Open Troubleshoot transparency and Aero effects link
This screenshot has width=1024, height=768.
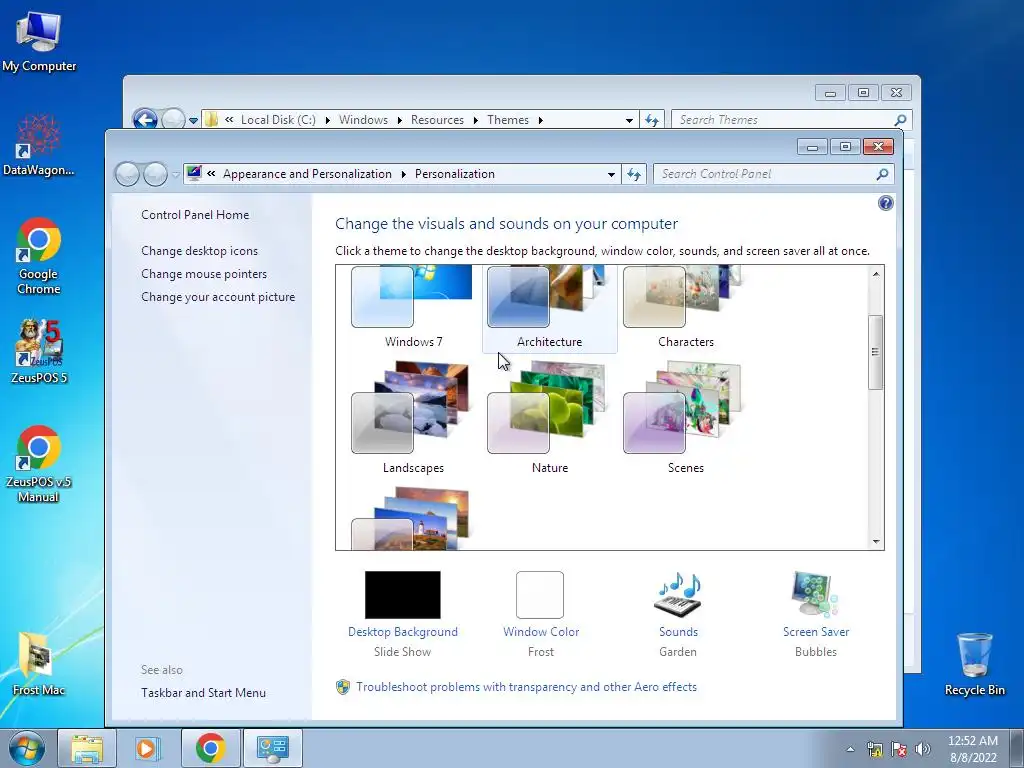pos(526,687)
